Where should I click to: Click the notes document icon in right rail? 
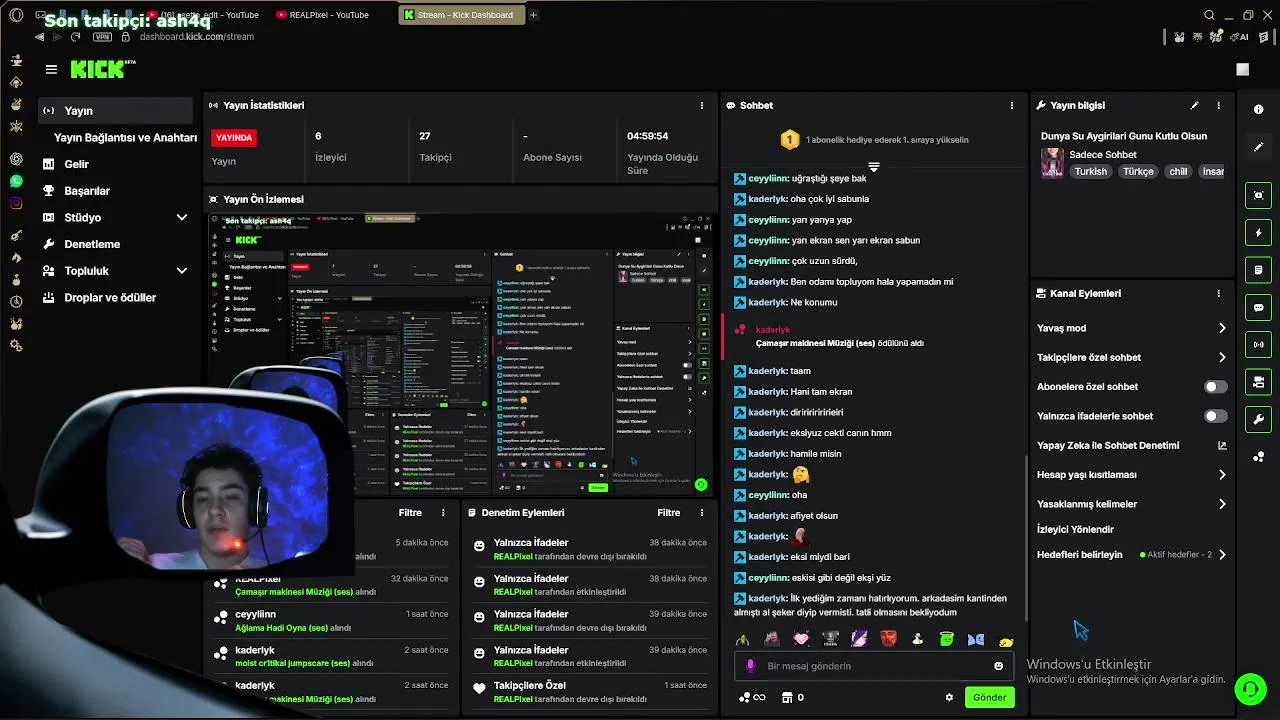tap(1258, 270)
